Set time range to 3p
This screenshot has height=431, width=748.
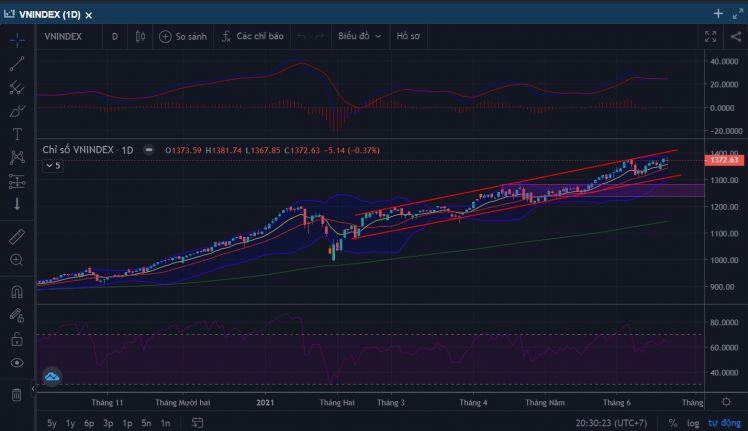click(108, 423)
